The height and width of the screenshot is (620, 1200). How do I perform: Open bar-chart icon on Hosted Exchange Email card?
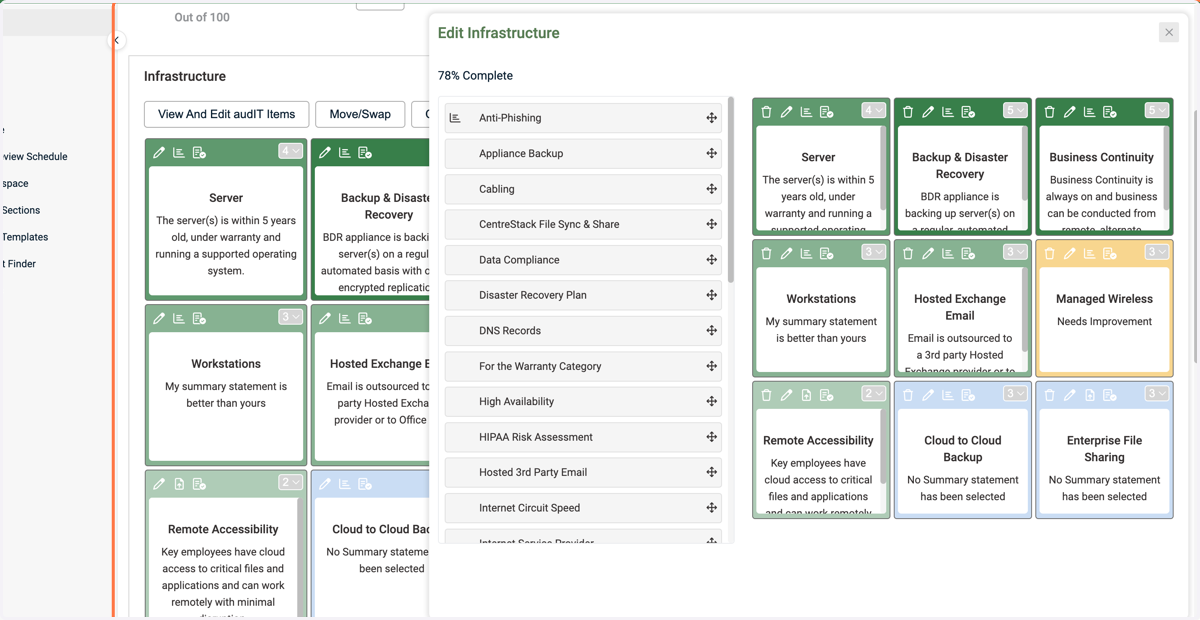pos(948,254)
